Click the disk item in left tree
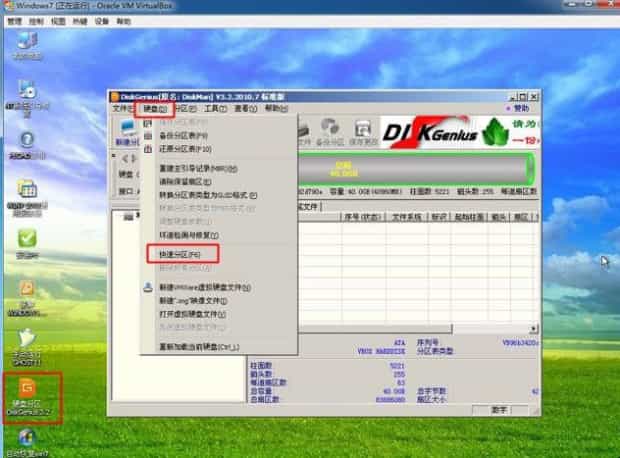This screenshot has width=620, height=458. (x=131, y=216)
